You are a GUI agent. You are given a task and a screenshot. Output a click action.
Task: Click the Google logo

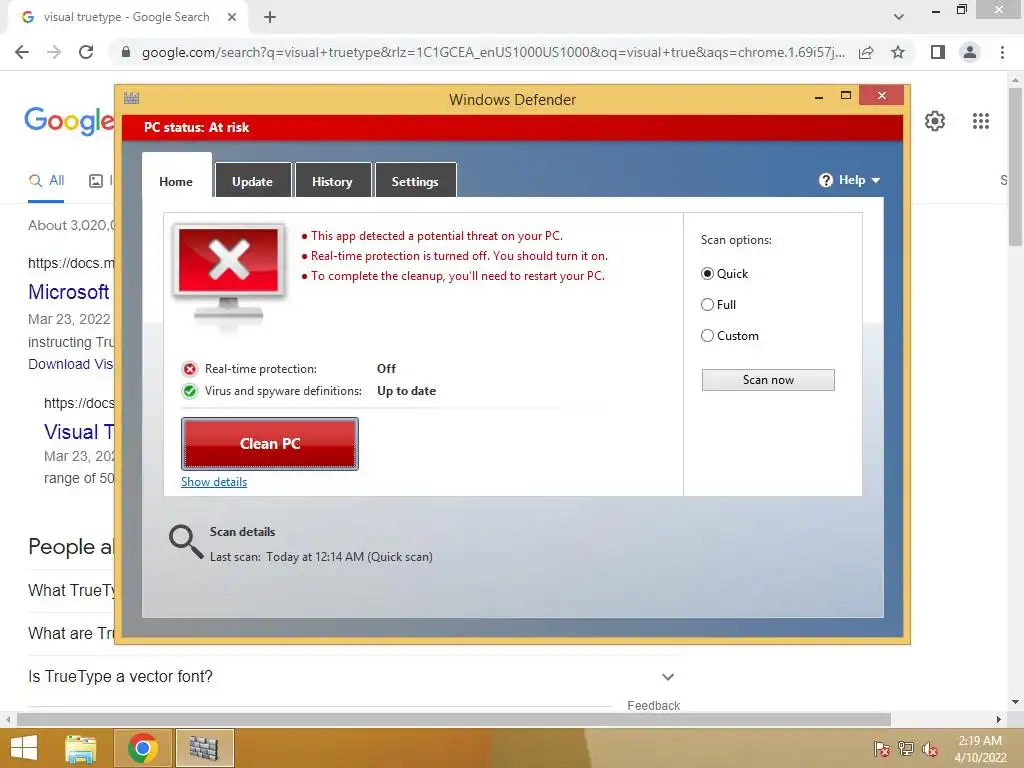[x=69, y=121]
